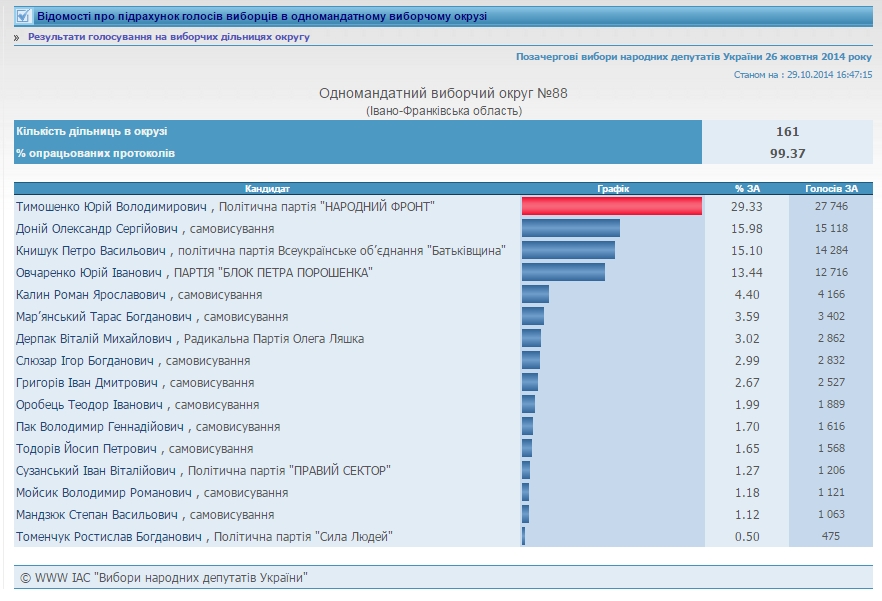Click the red bar for Тимошенко Юрій
This screenshot has height=601, width=882.
611,206
